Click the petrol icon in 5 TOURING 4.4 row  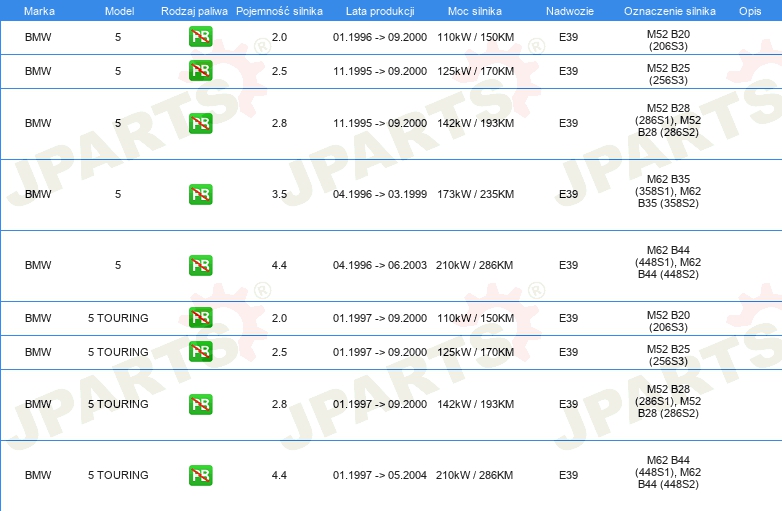click(200, 475)
